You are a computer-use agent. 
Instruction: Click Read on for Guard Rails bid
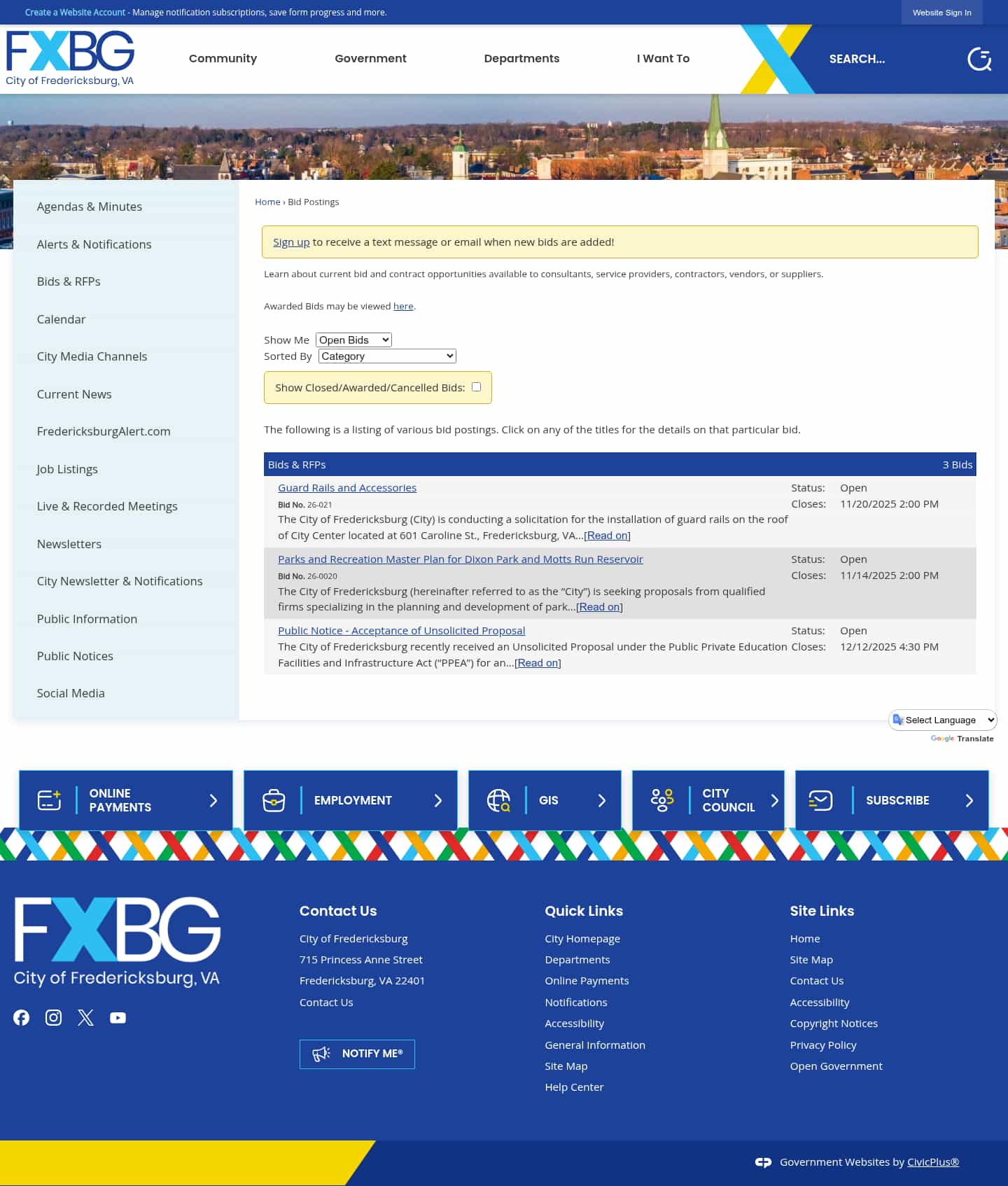[x=607, y=536]
